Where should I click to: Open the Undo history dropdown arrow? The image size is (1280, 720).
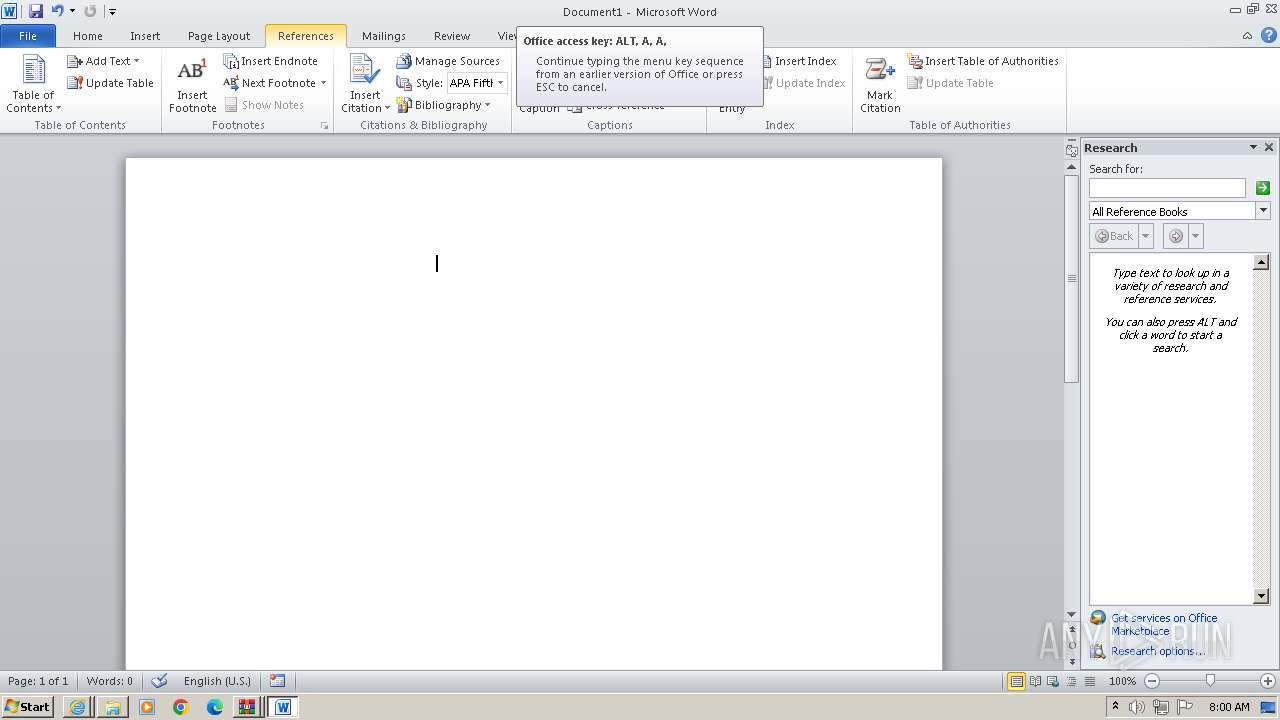(x=72, y=11)
